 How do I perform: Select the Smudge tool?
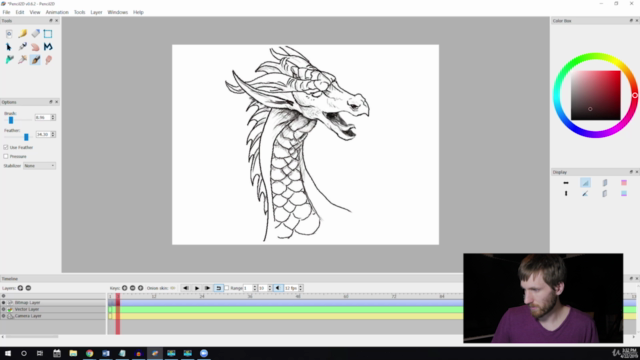48,60
